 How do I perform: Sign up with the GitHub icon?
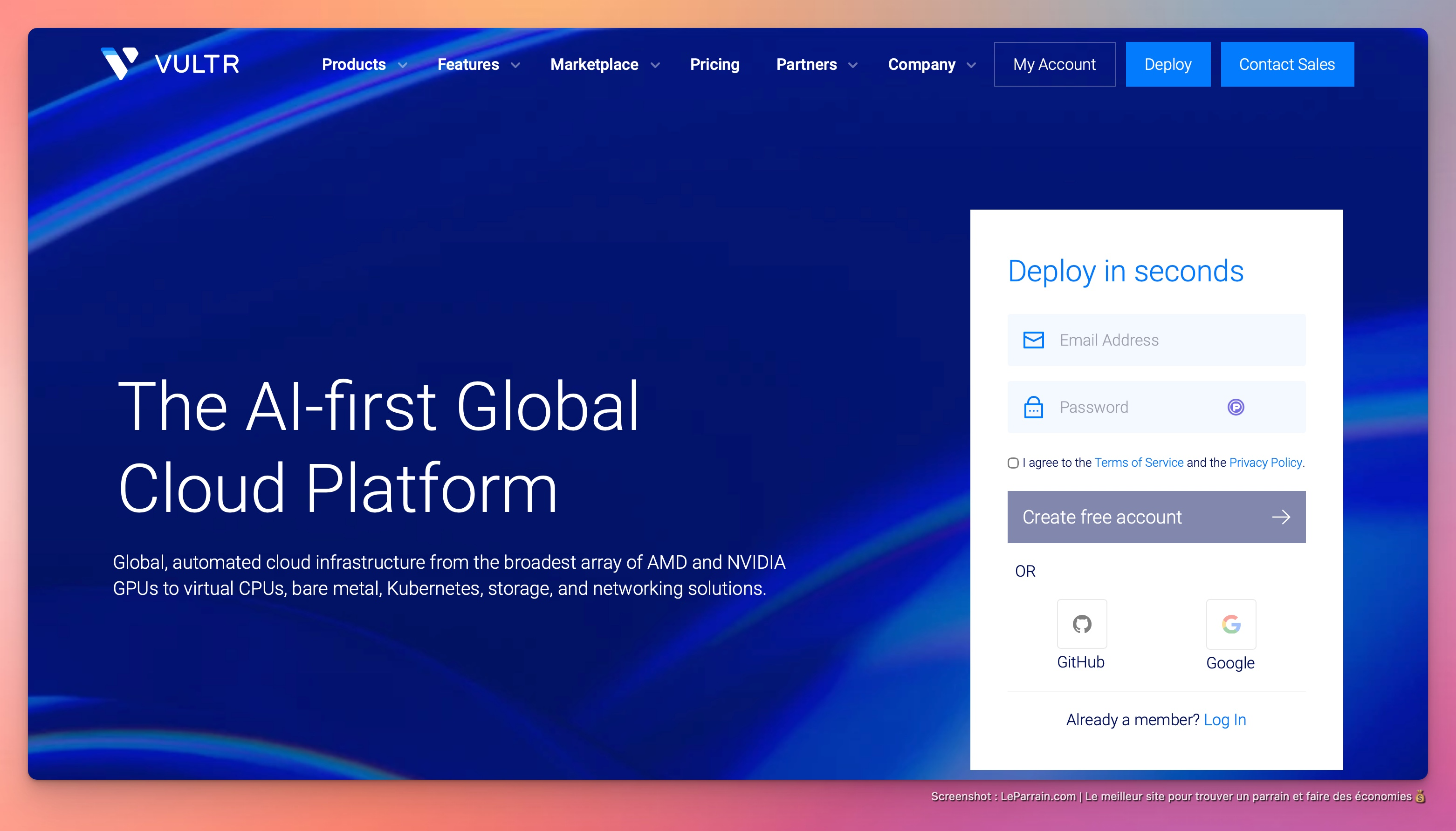(x=1081, y=624)
